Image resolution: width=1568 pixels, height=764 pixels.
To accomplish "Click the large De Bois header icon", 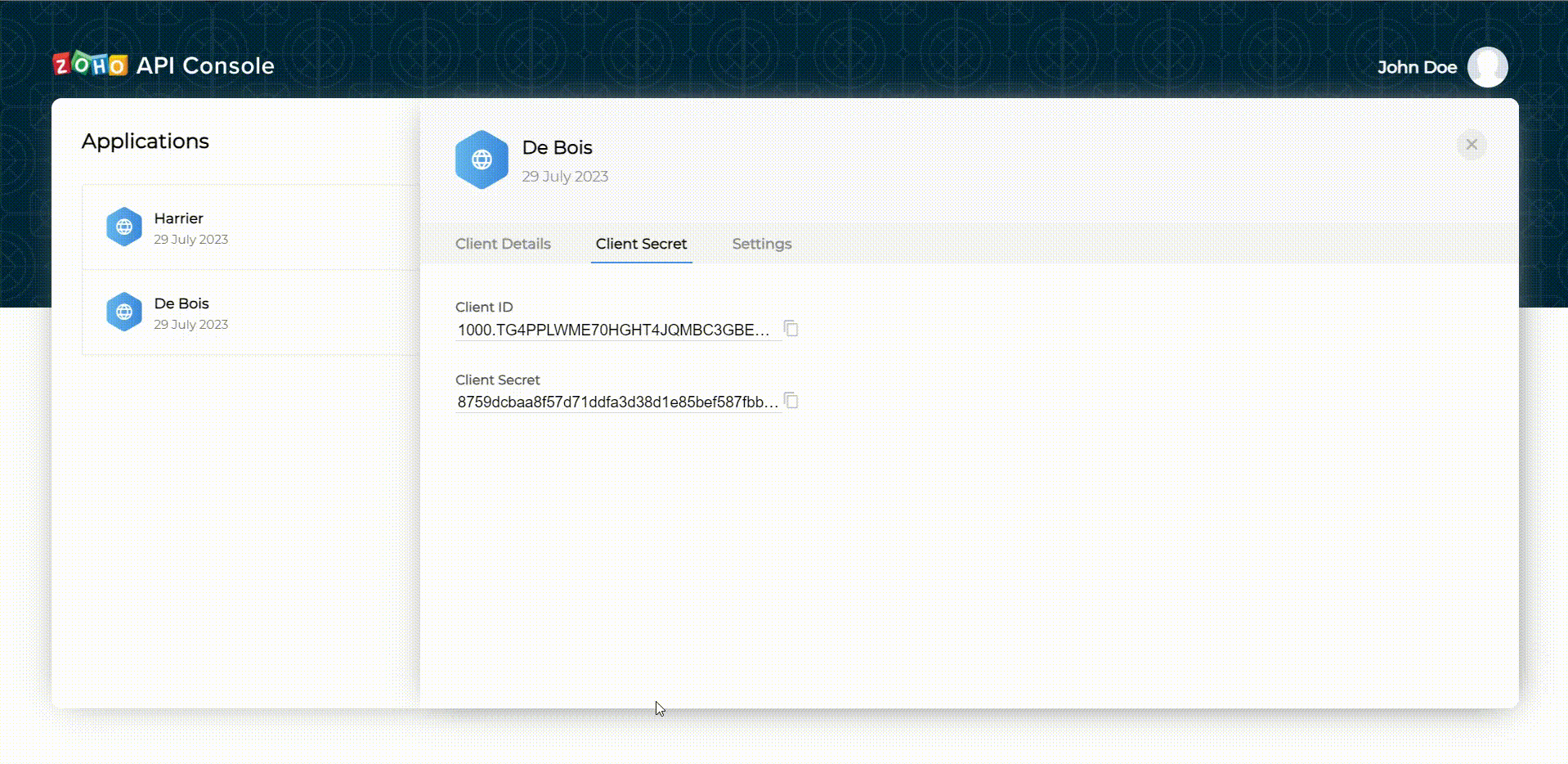I will coord(482,160).
